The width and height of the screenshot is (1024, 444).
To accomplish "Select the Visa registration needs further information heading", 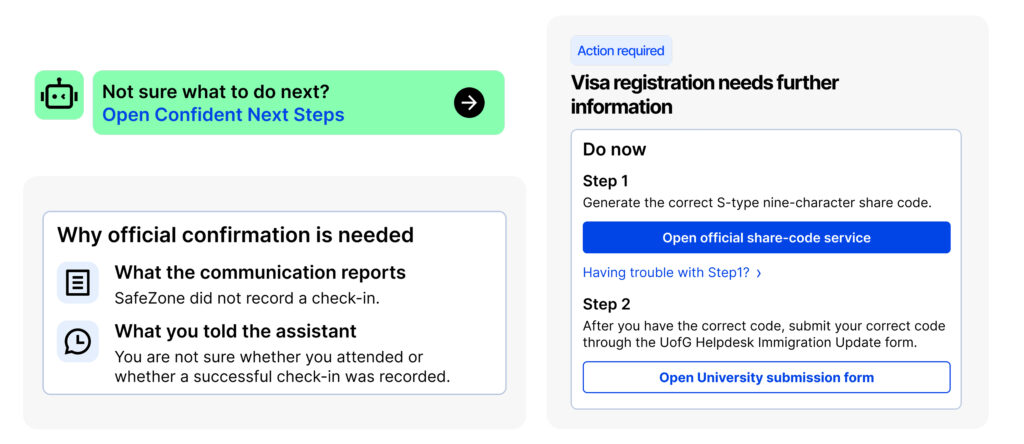I will coord(705,95).
